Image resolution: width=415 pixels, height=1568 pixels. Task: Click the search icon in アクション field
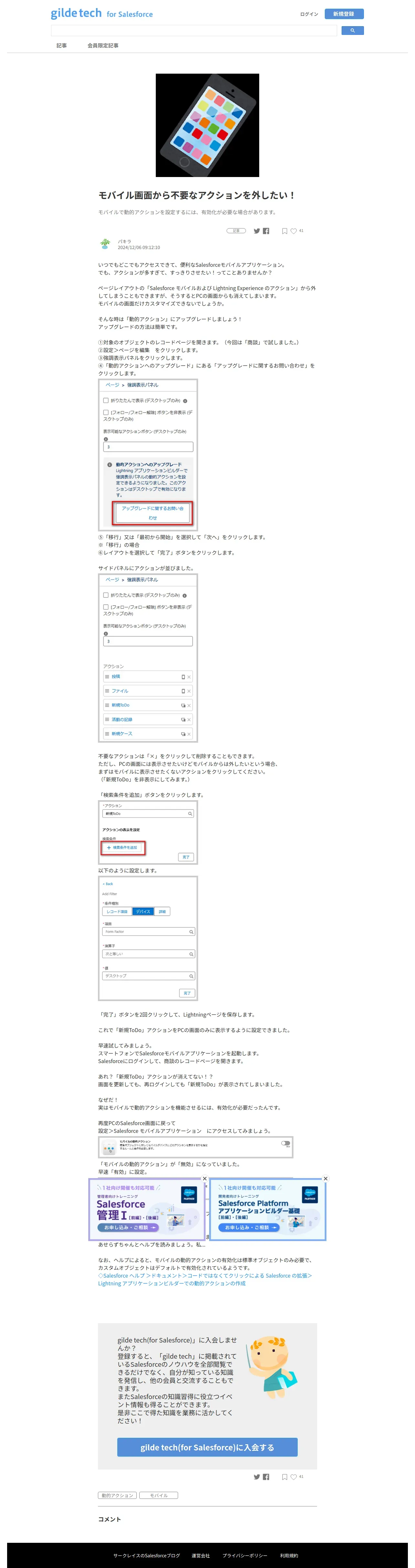coord(189,814)
